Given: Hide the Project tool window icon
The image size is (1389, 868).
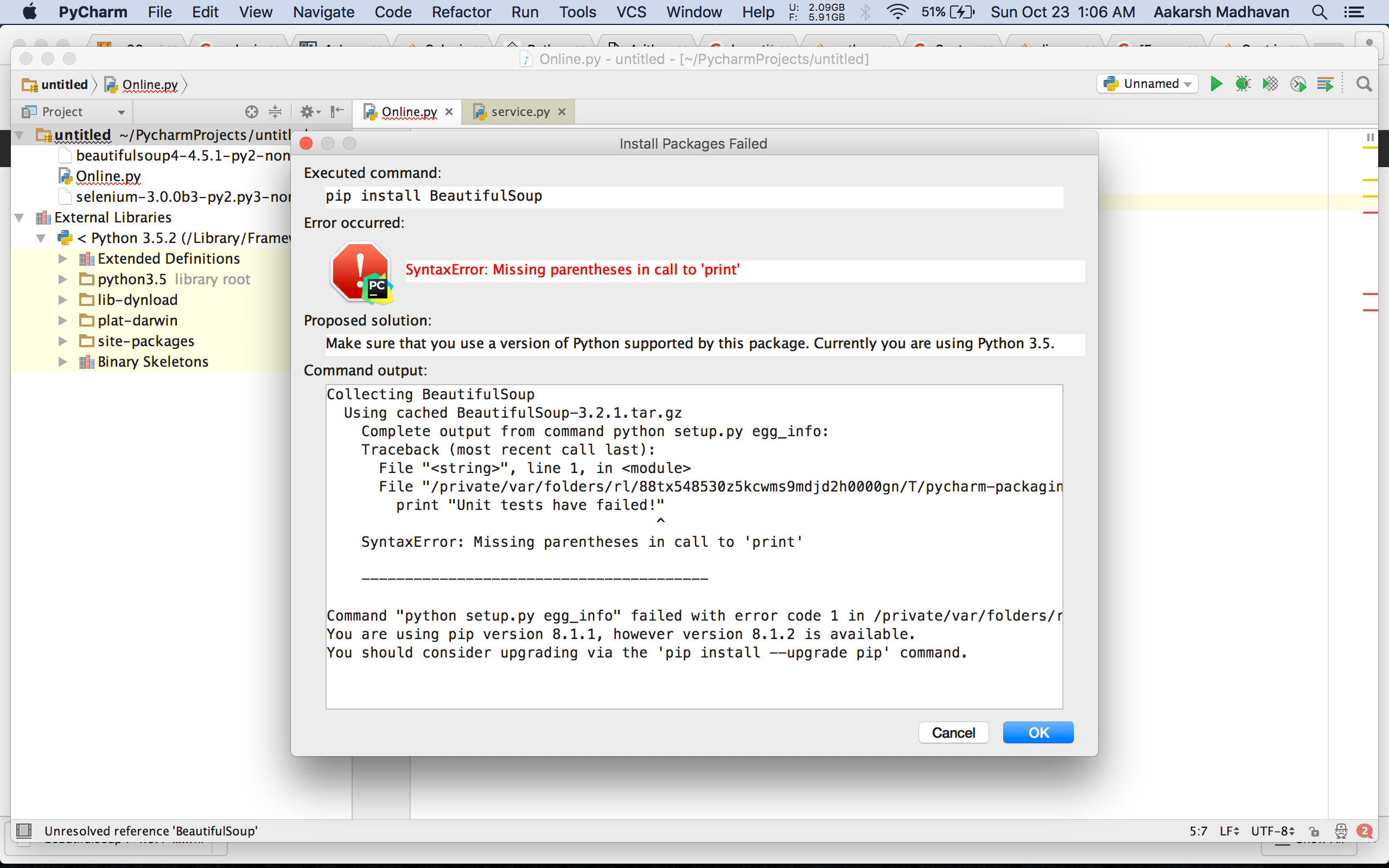Looking at the screenshot, I should pos(337,111).
